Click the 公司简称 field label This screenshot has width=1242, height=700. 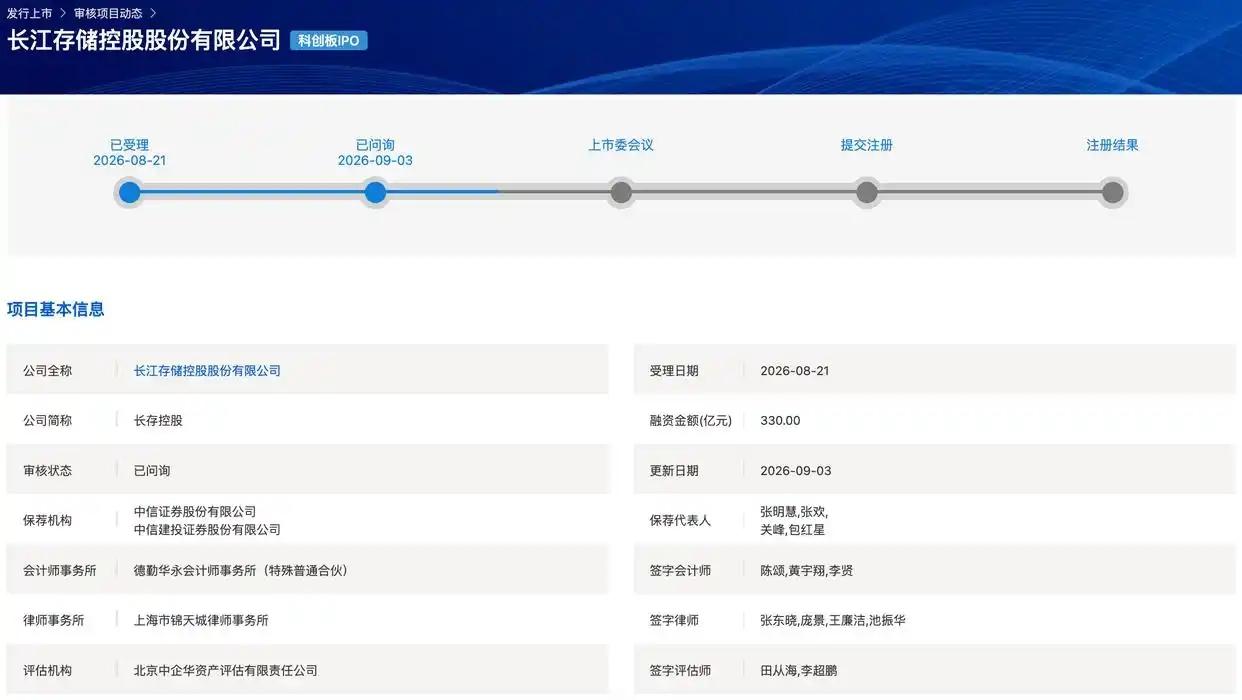pos(48,421)
